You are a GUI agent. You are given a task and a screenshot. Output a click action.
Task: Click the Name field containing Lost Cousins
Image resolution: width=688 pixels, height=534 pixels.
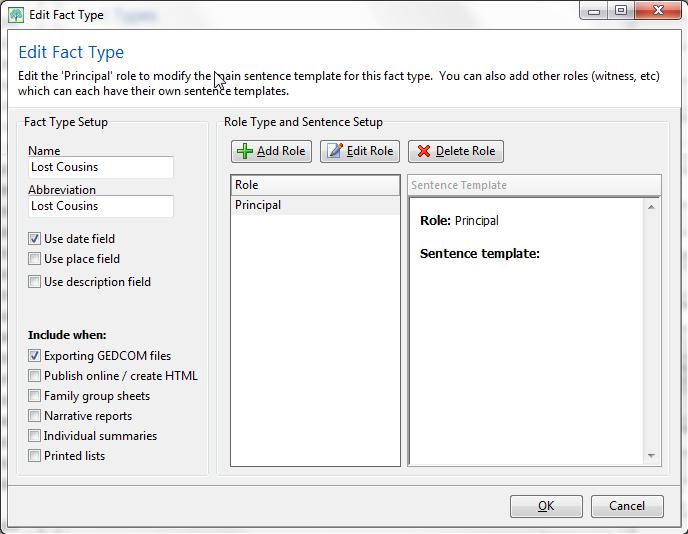pos(101,167)
